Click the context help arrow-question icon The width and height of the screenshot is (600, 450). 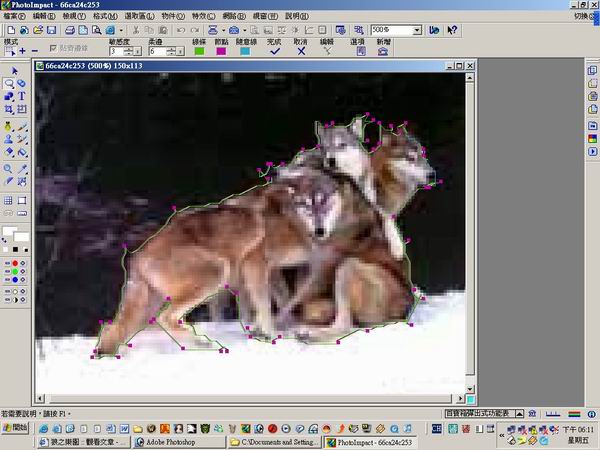pos(452,30)
